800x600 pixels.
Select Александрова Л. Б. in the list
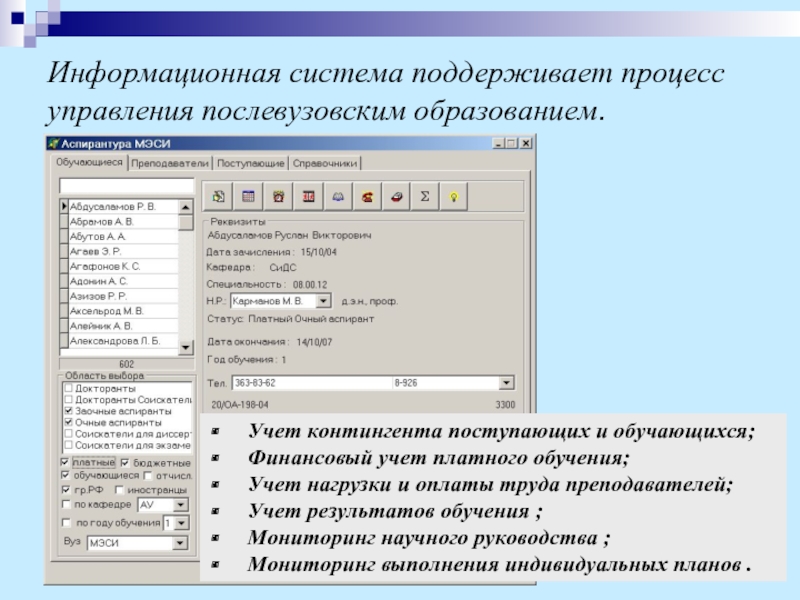[x=123, y=341]
